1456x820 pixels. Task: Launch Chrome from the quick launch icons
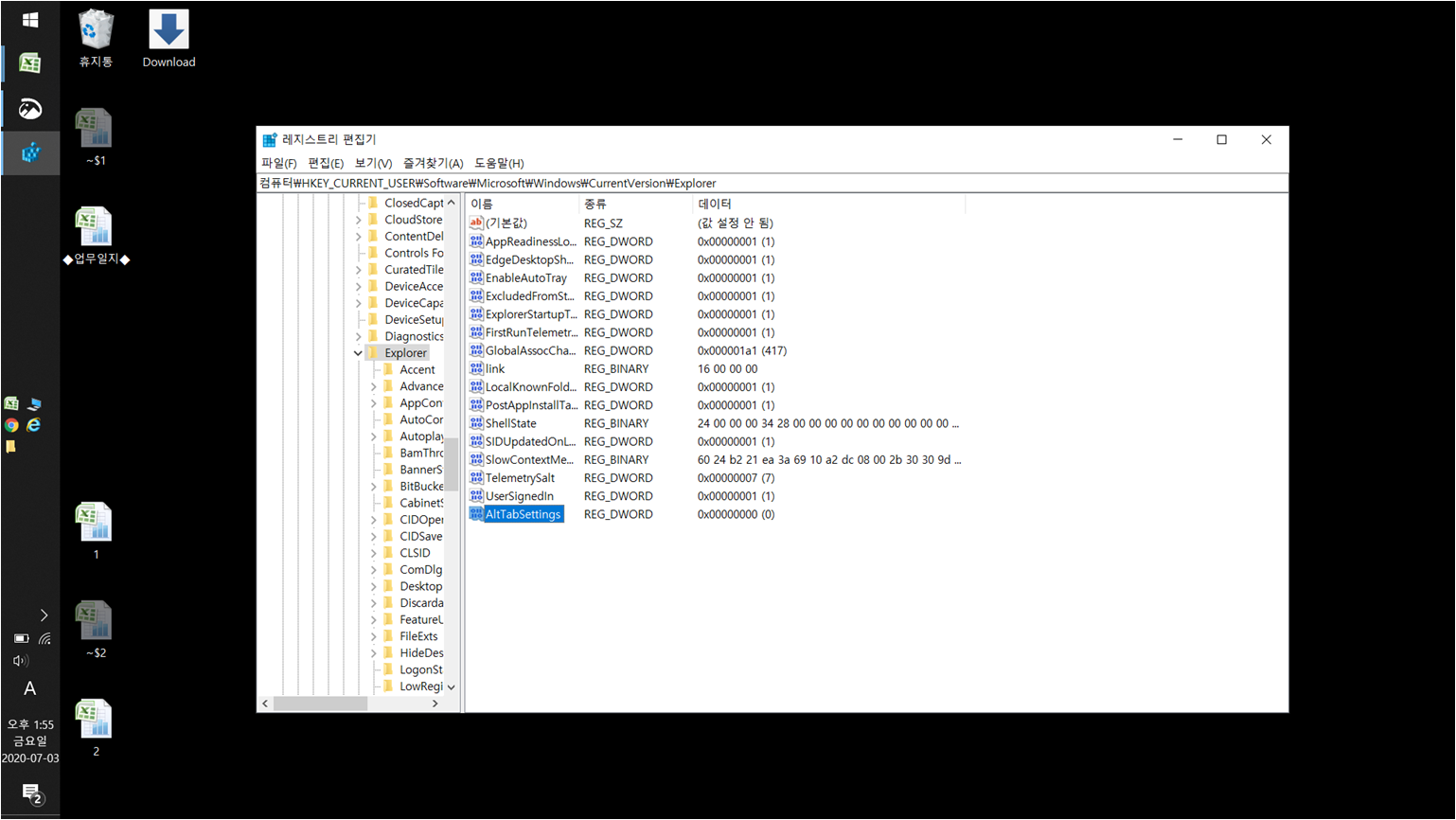pos(11,425)
